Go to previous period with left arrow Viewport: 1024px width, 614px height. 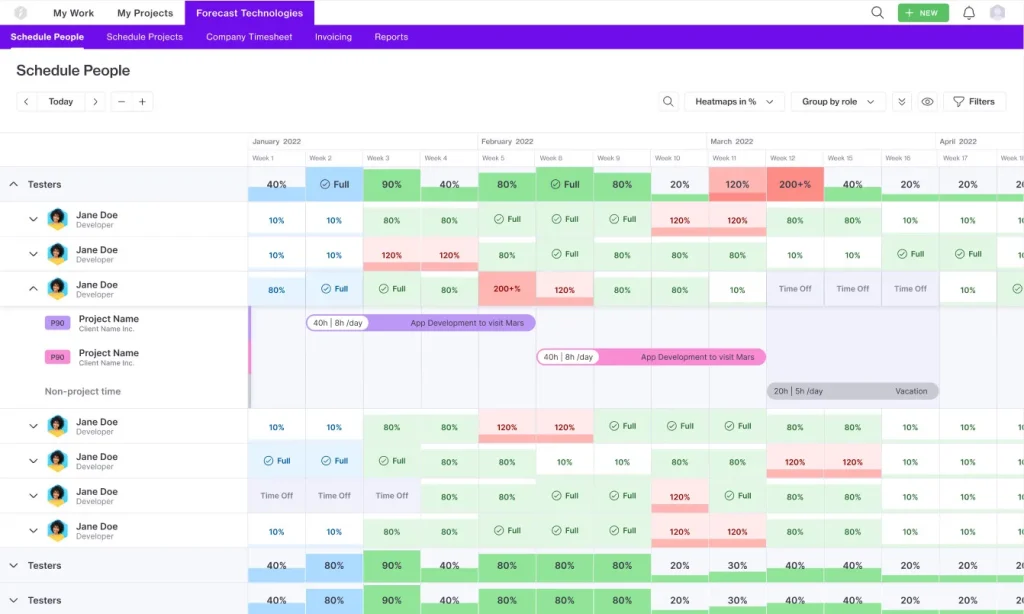point(27,102)
